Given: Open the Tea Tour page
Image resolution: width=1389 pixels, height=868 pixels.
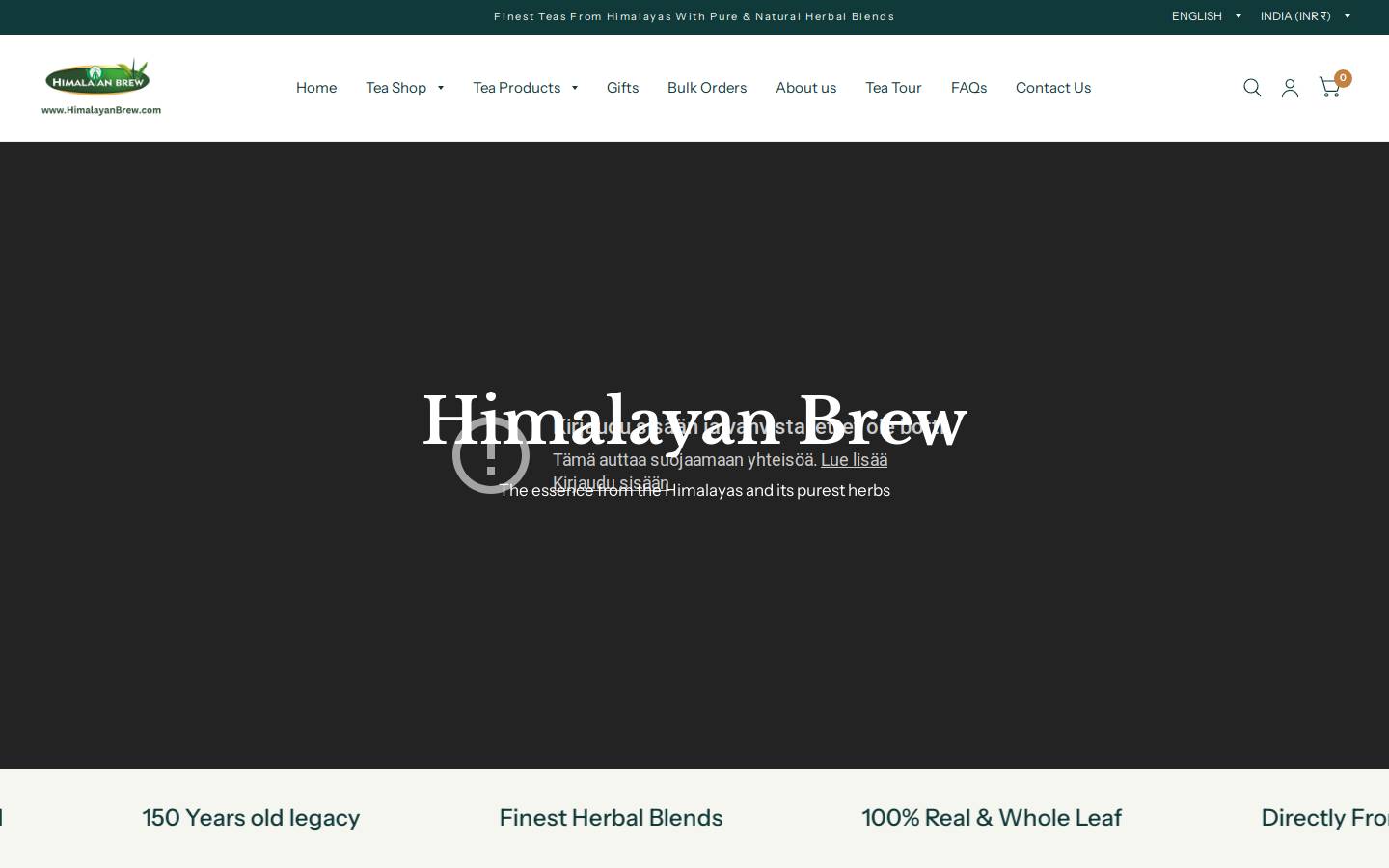Looking at the screenshot, I should tap(893, 88).
